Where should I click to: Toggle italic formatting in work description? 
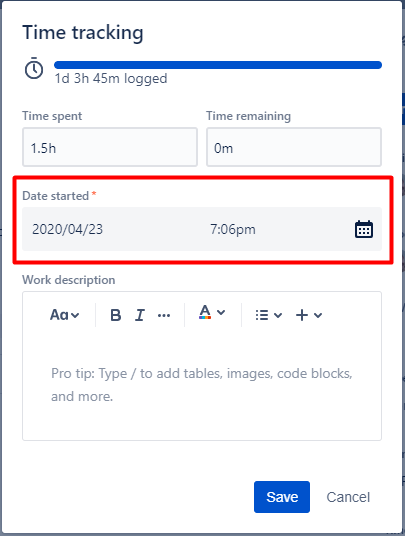(x=140, y=315)
